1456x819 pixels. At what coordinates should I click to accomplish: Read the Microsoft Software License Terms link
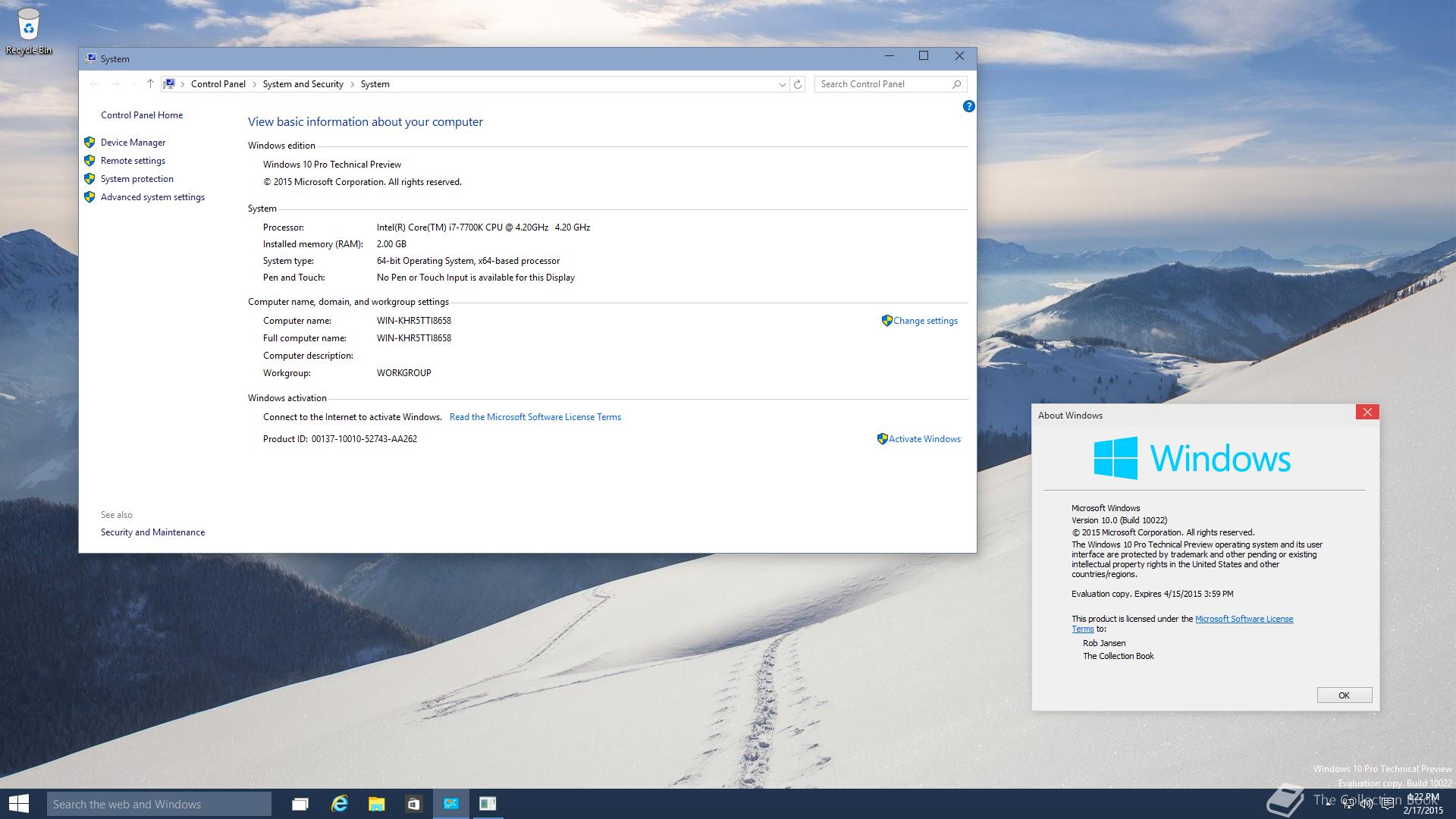(535, 417)
